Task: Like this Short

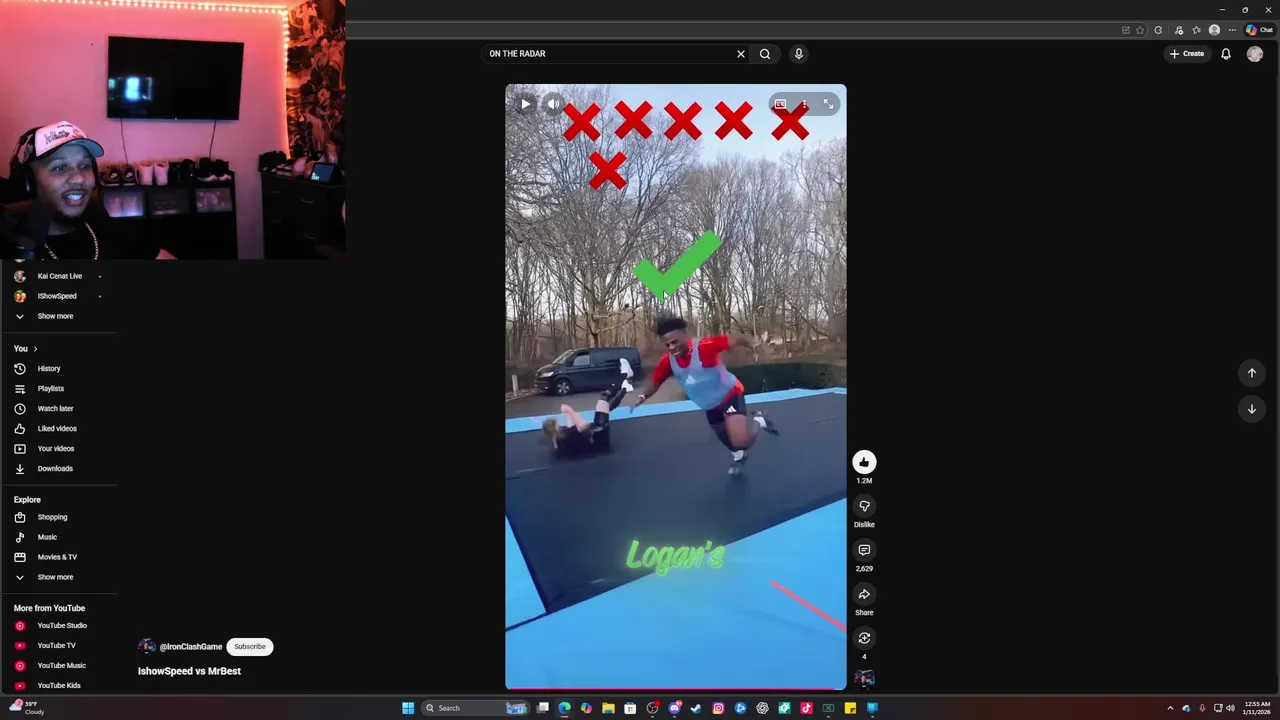Action: [864, 462]
